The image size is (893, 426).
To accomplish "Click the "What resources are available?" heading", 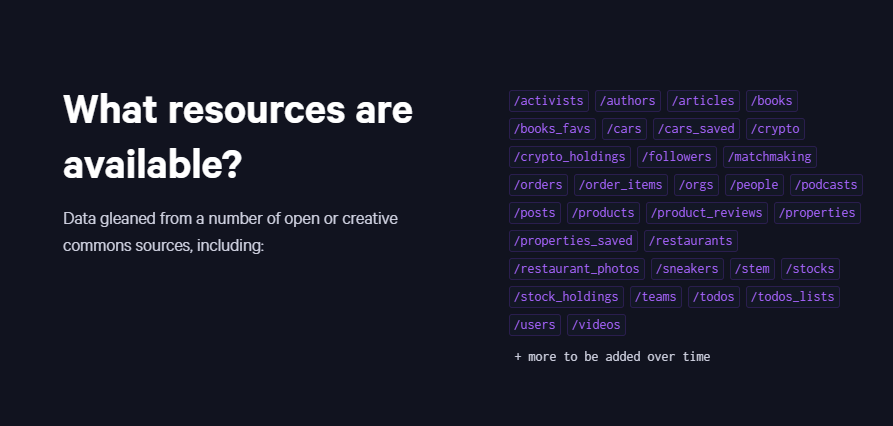I will (x=237, y=137).
